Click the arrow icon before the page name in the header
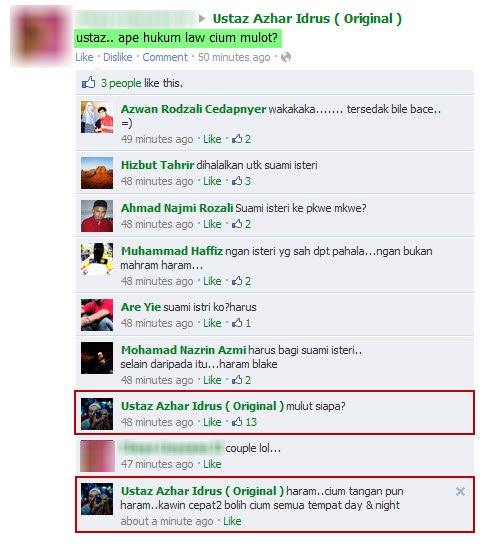Screen dimensions: 500x554 click(202, 18)
